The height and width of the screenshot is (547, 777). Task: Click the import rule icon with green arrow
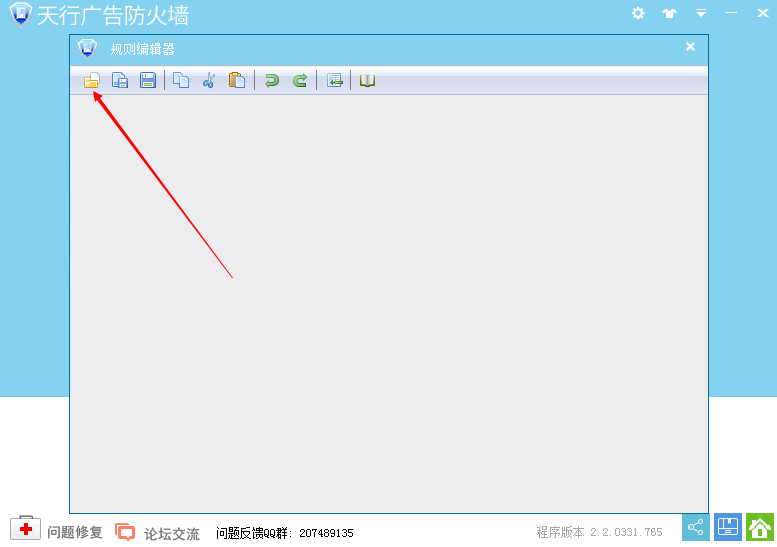[x=334, y=80]
